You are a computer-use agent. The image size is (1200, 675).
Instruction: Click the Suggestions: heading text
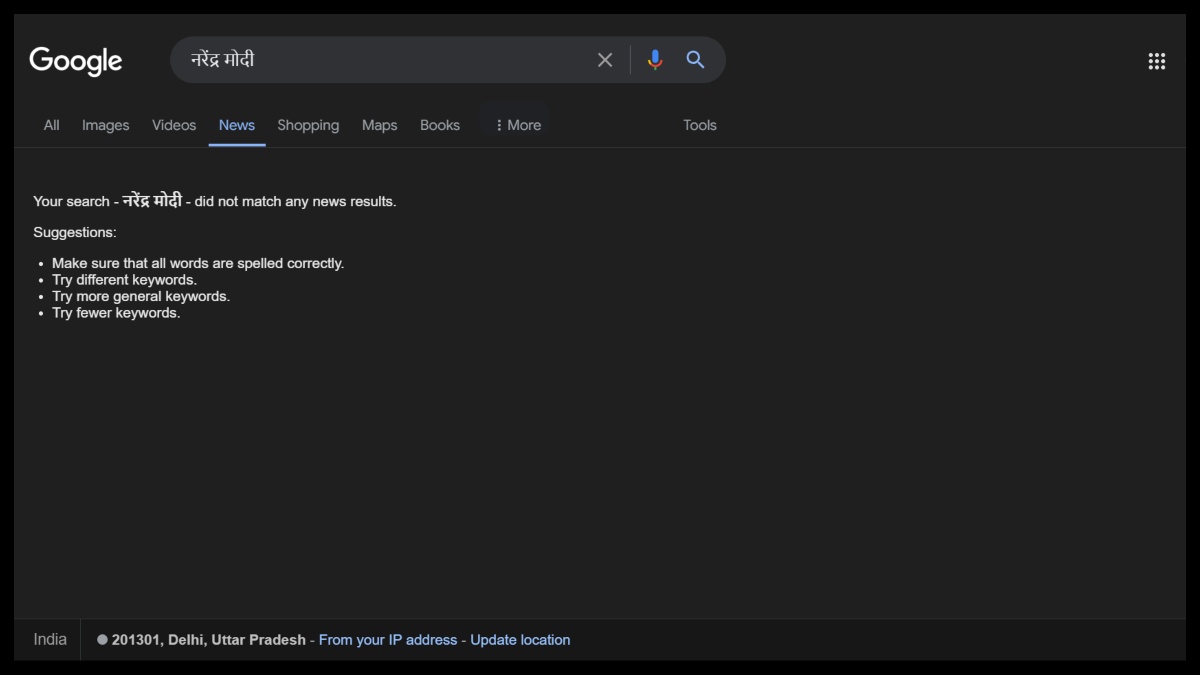tap(75, 232)
